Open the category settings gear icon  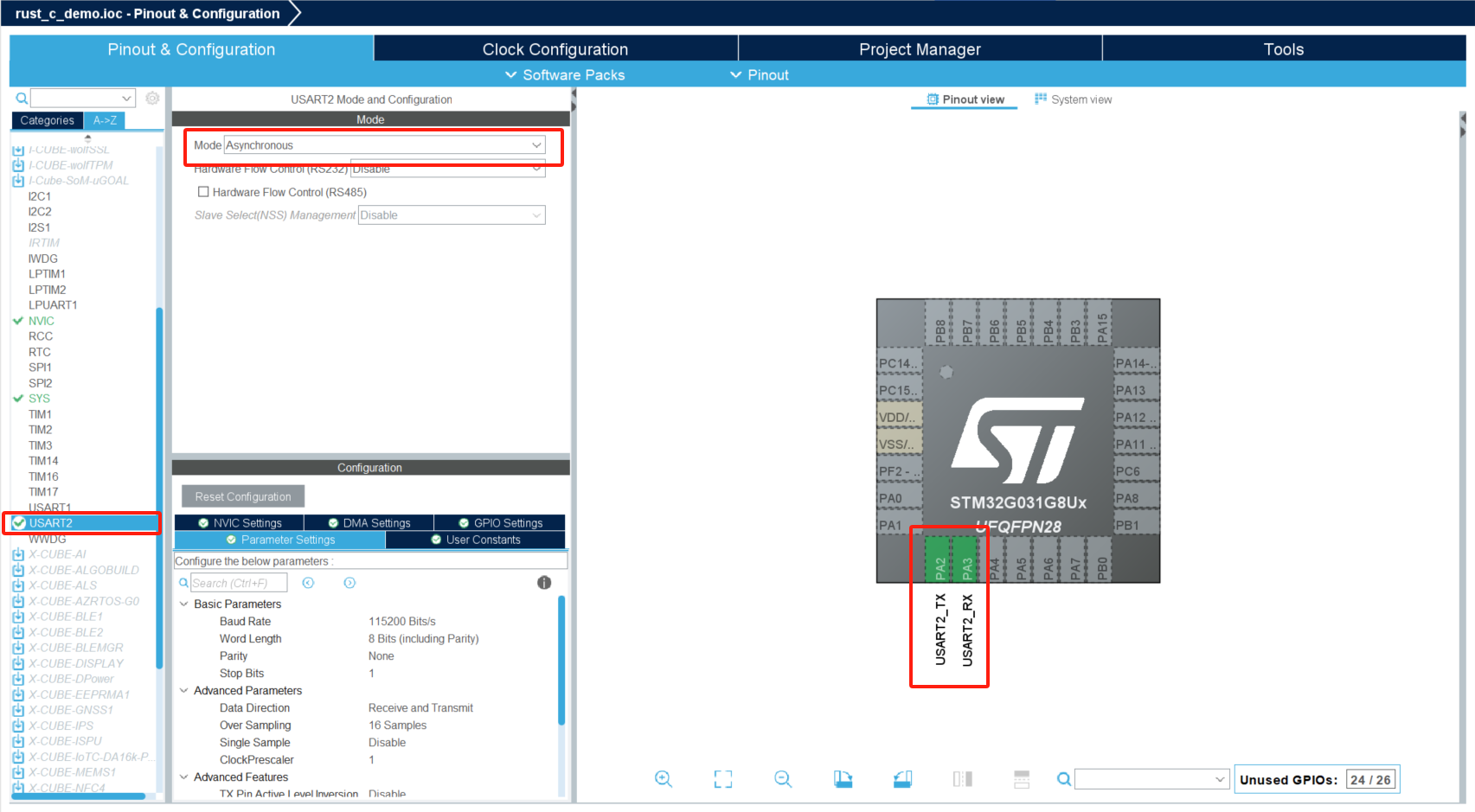152,99
